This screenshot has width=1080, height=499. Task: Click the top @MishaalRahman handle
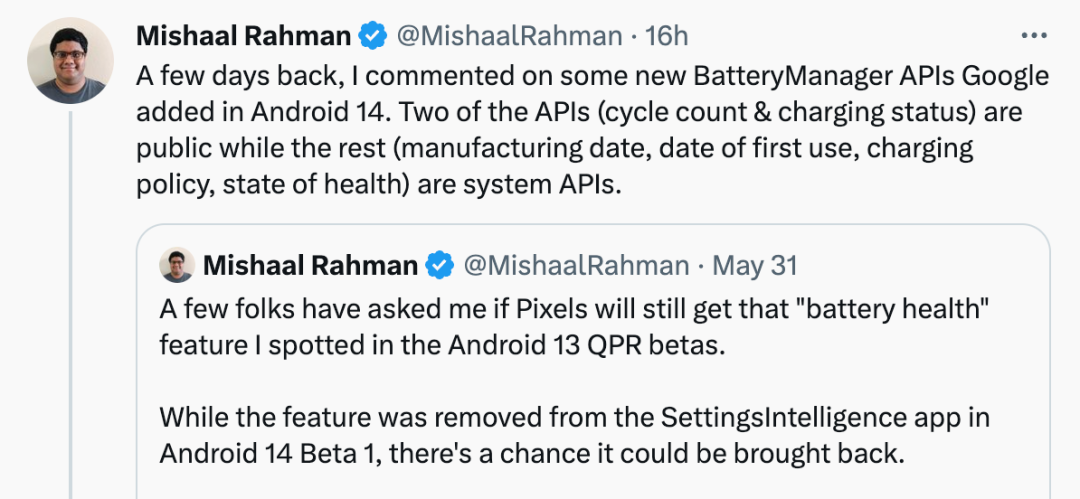[510, 37]
